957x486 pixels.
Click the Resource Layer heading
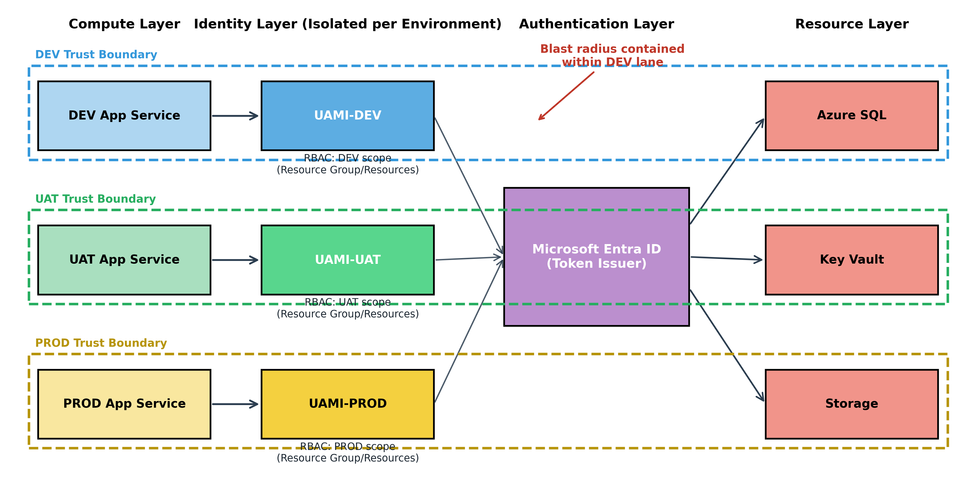coord(851,24)
